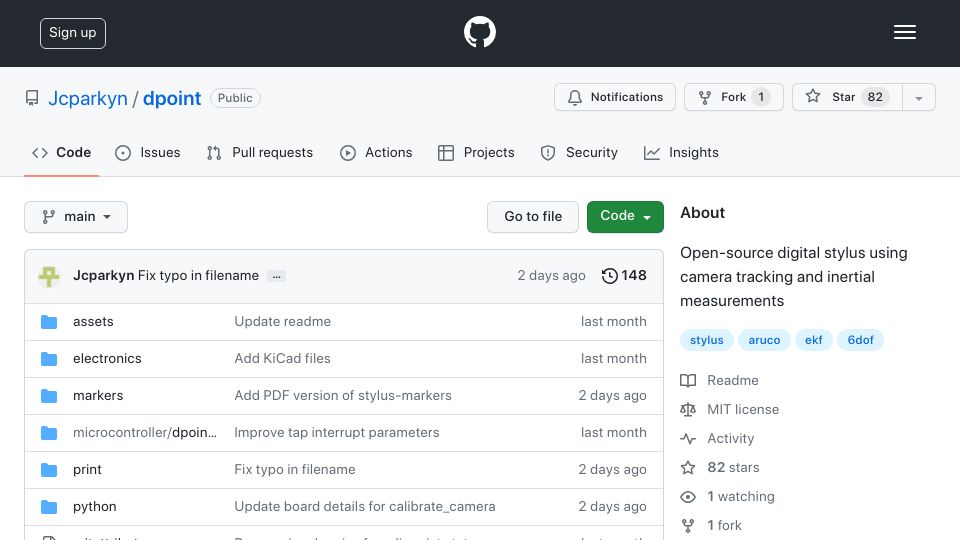960x540 pixels.
Task: Click the 'Public' visibility badge
Action: pyautogui.click(x=235, y=98)
